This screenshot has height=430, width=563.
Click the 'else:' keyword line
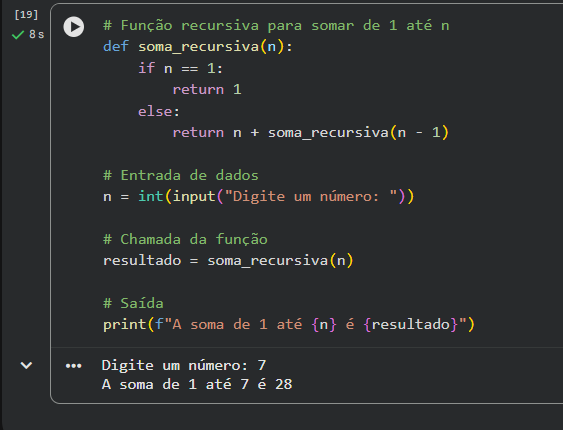(159, 111)
